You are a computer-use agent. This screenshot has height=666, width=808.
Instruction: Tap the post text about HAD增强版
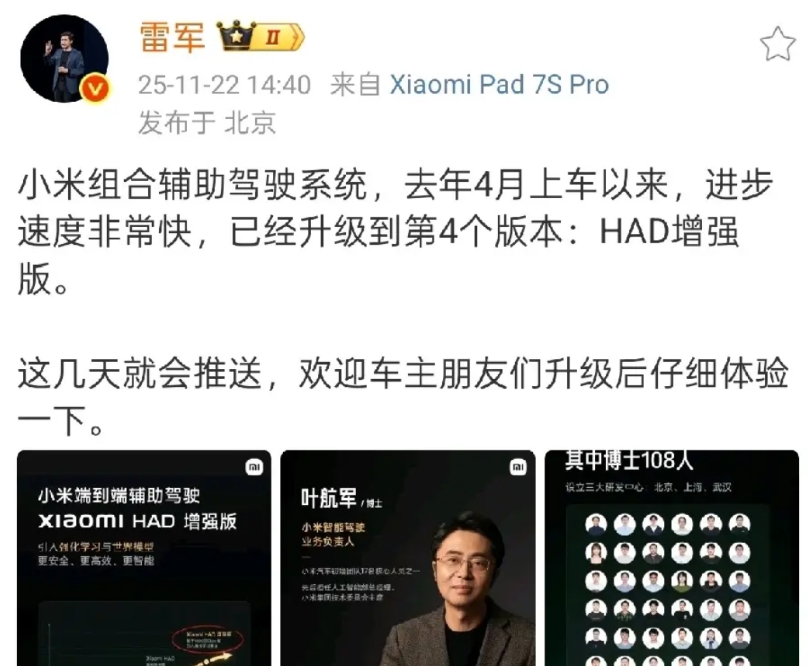[396, 231]
